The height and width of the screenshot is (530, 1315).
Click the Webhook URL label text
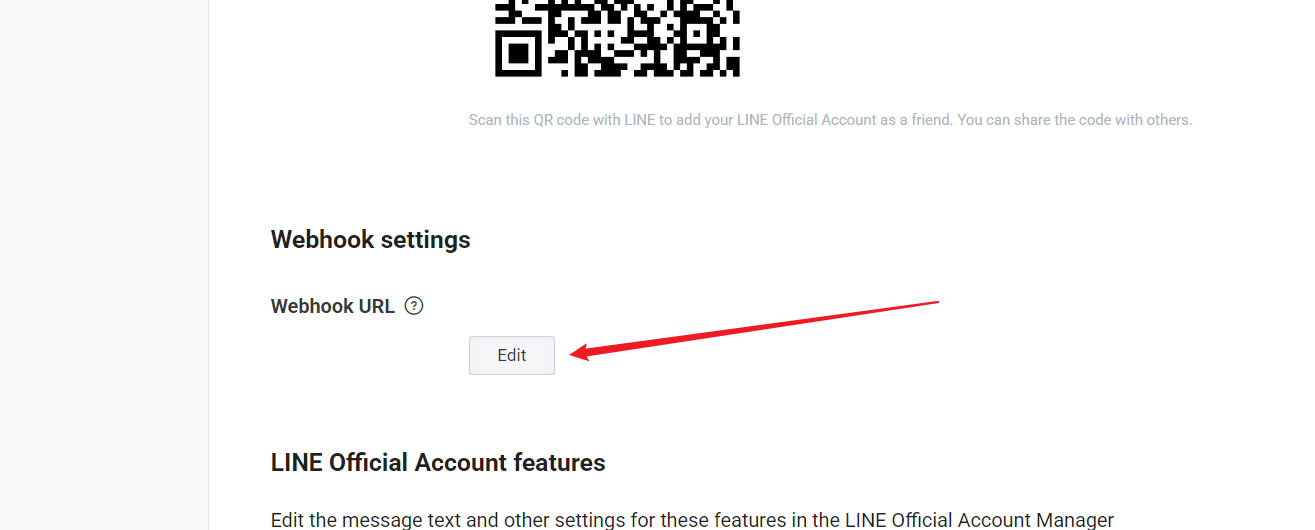[333, 306]
